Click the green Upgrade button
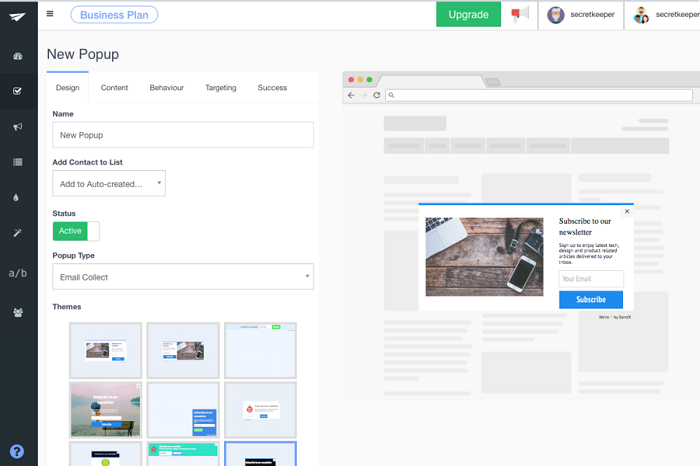The image size is (700, 466). pos(468,14)
